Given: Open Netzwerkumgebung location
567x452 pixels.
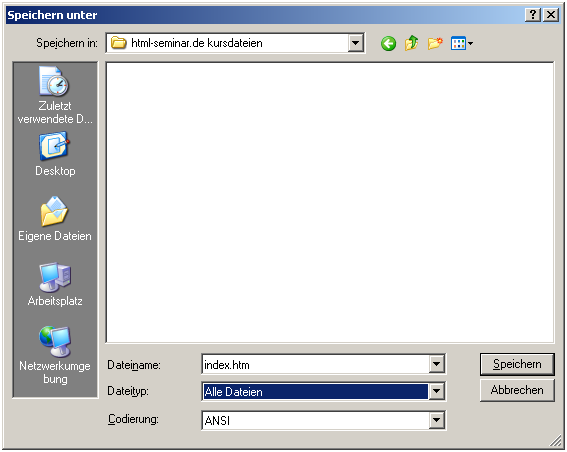Looking at the screenshot, I should tap(55, 356).
